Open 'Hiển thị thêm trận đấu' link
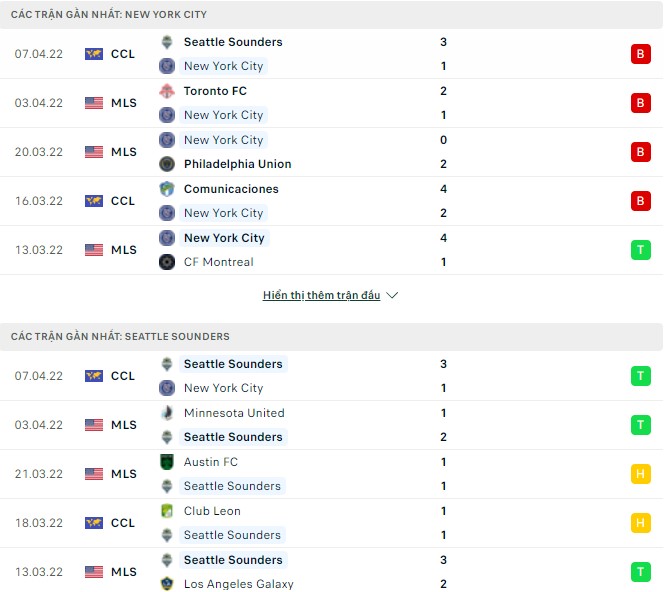This screenshot has width=670, height=592. point(321,296)
